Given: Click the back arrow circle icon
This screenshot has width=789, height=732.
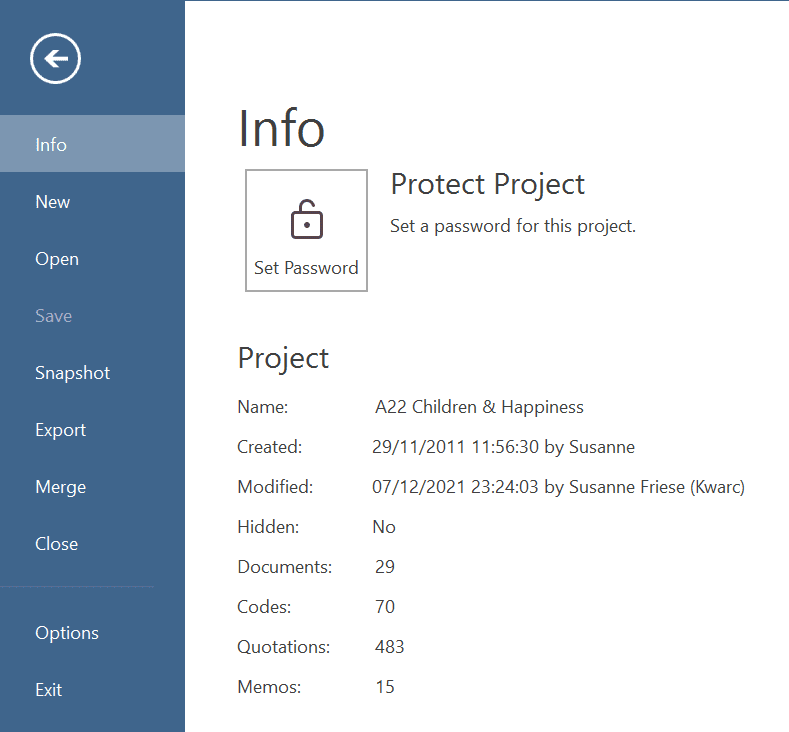Looking at the screenshot, I should tap(55, 59).
